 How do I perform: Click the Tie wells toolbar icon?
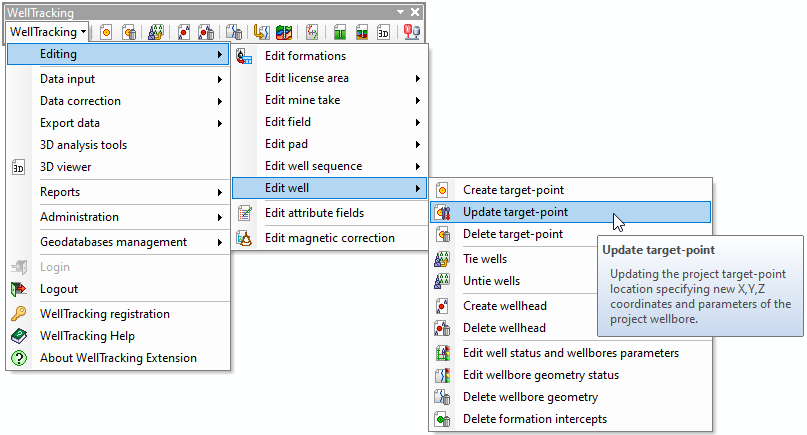coord(155,32)
